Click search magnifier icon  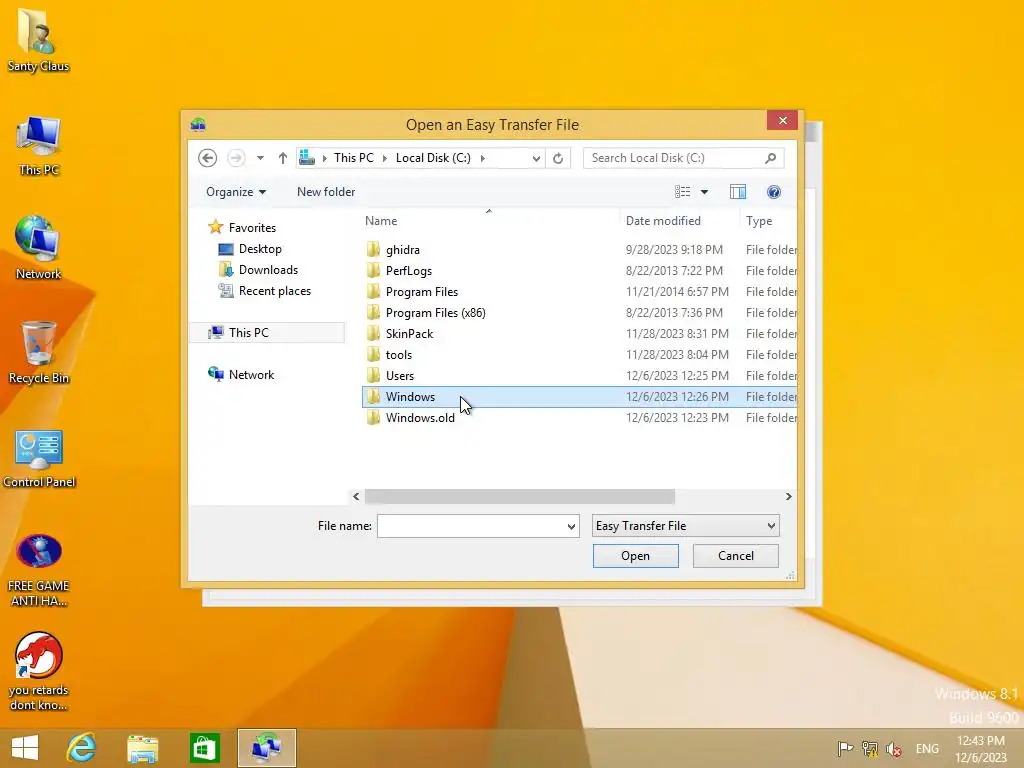(771, 158)
